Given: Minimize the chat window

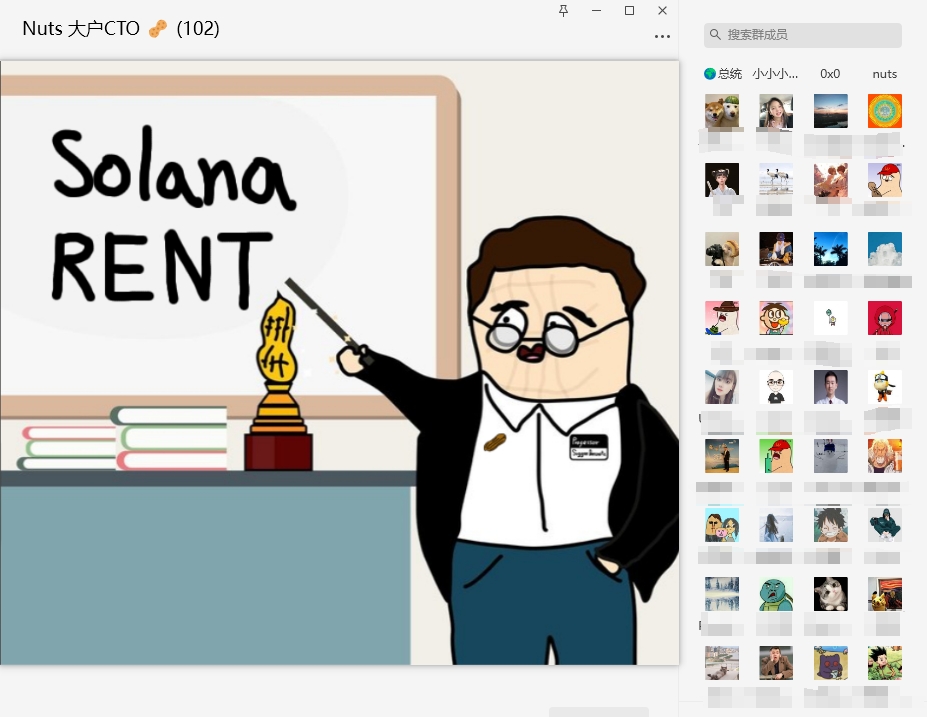Looking at the screenshot, I should click(x=597, y=11).
